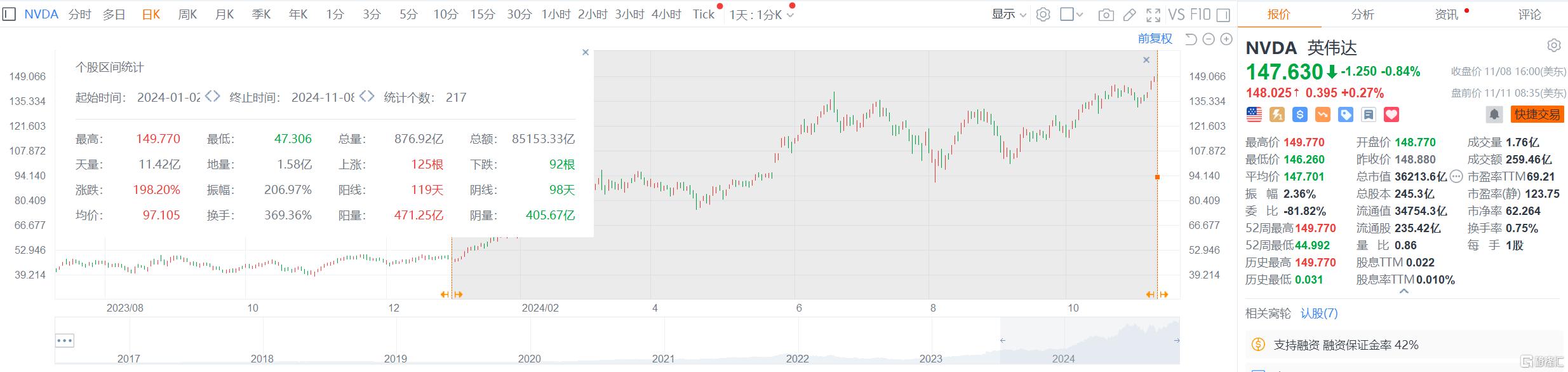
Task: Select 多日 multi-day chart tab
Action: 114,14
